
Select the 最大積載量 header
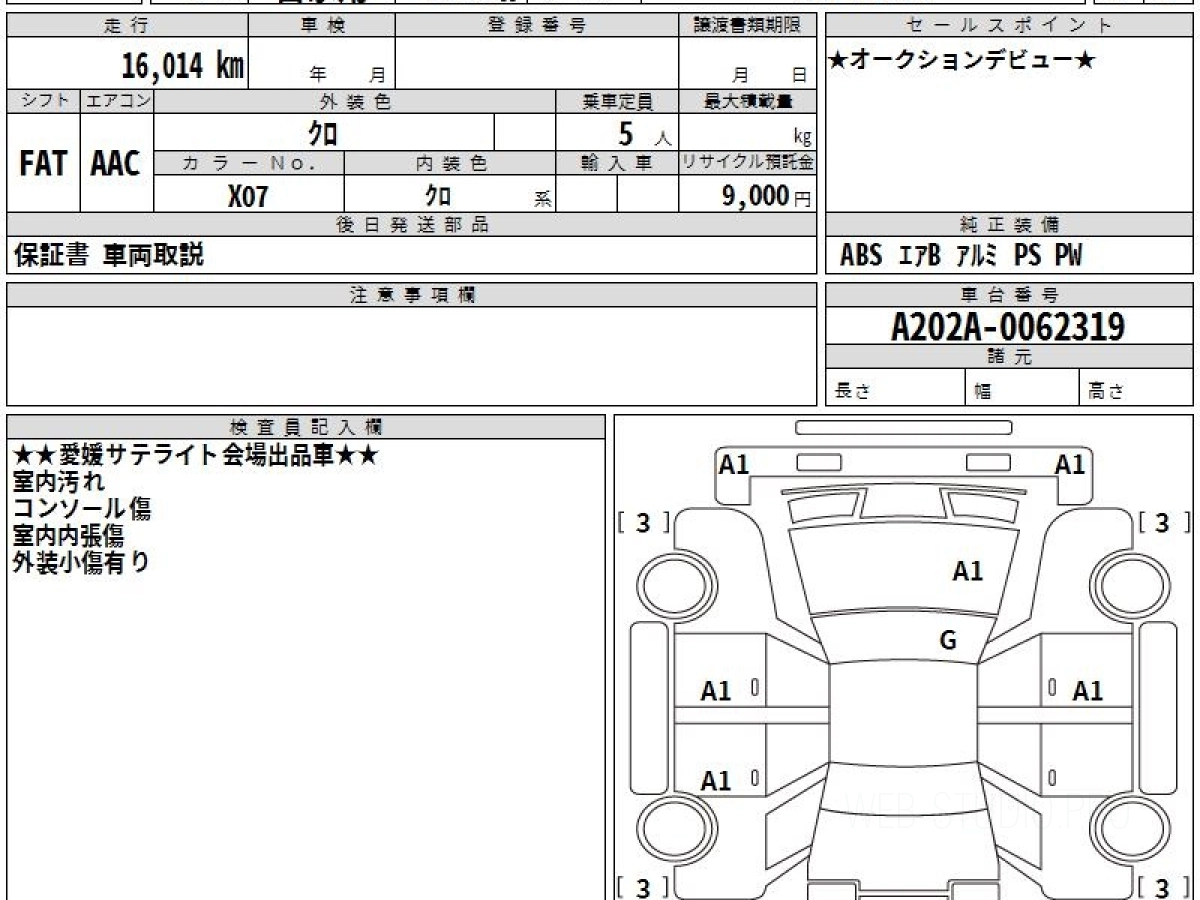point(748,101)
